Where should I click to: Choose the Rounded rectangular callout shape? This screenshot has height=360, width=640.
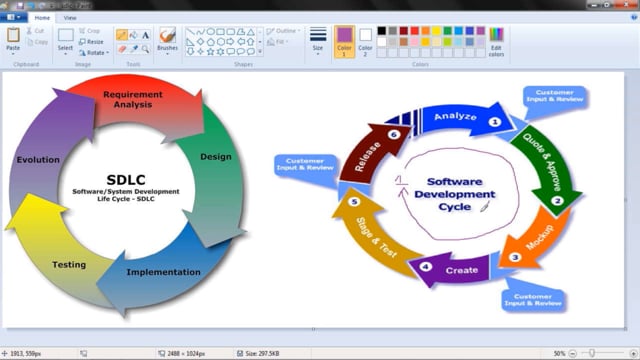tap(231, 51)
